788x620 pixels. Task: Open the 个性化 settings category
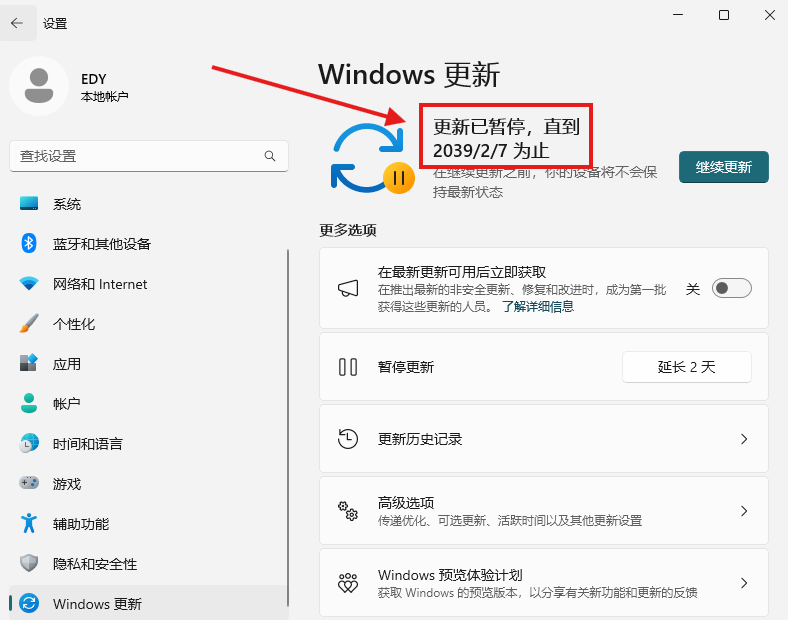(x=149, y=324)
